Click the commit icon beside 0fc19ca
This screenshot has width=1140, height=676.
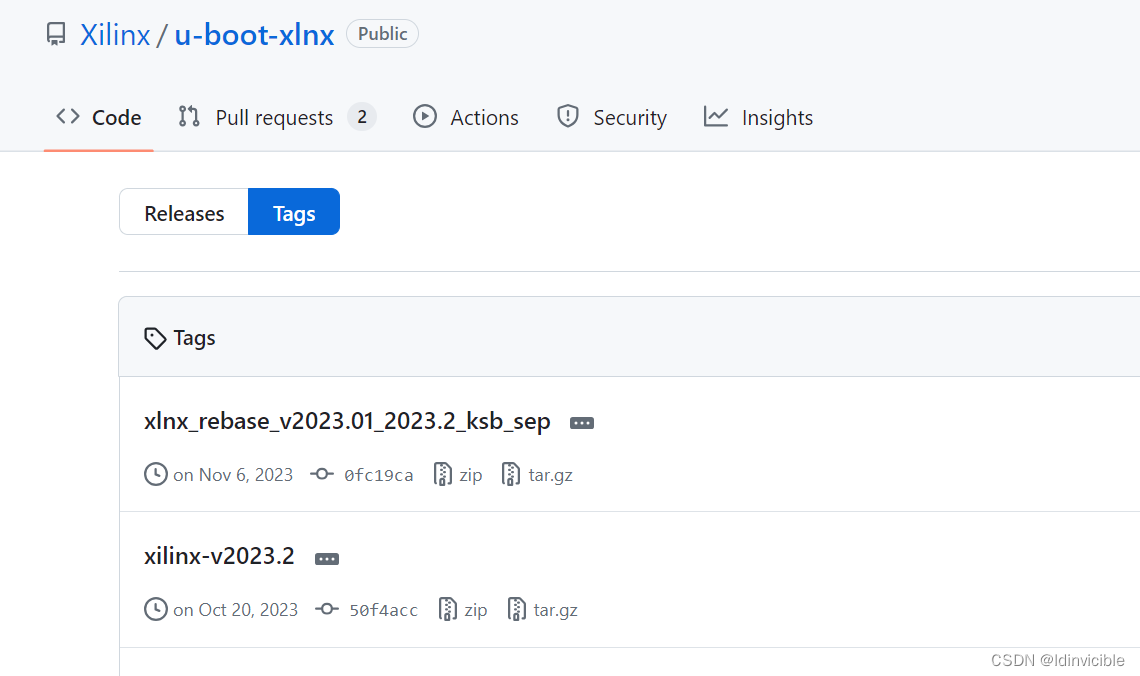[322, 474]
